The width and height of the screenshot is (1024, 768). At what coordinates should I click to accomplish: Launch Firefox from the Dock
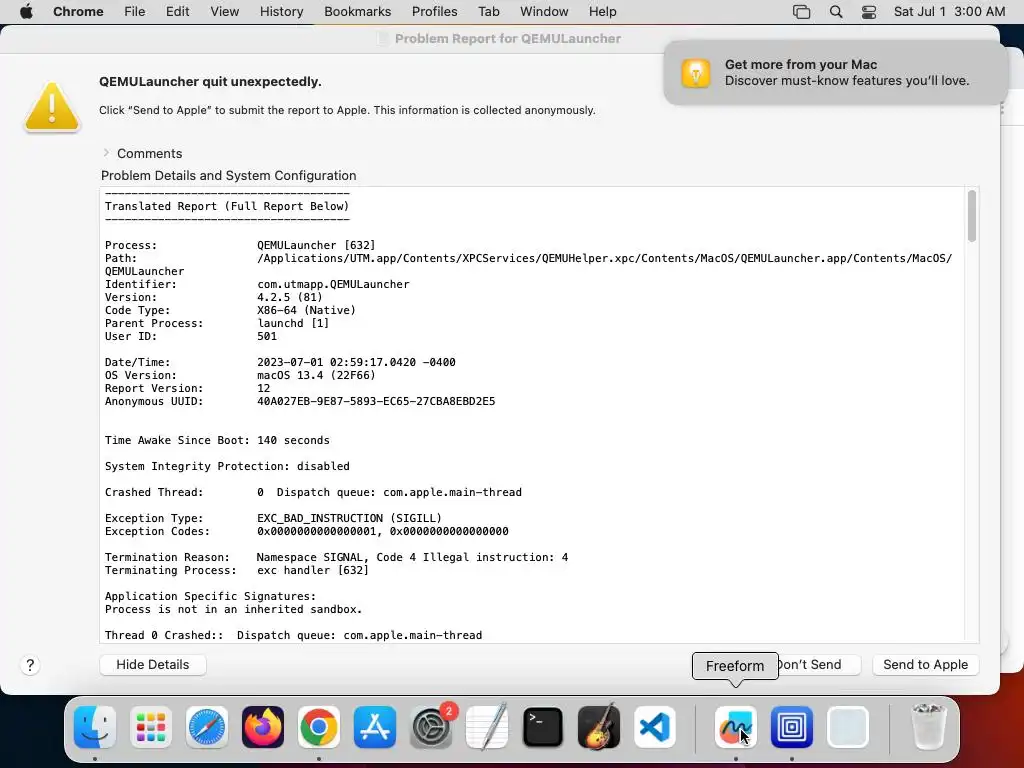[263, 727]
